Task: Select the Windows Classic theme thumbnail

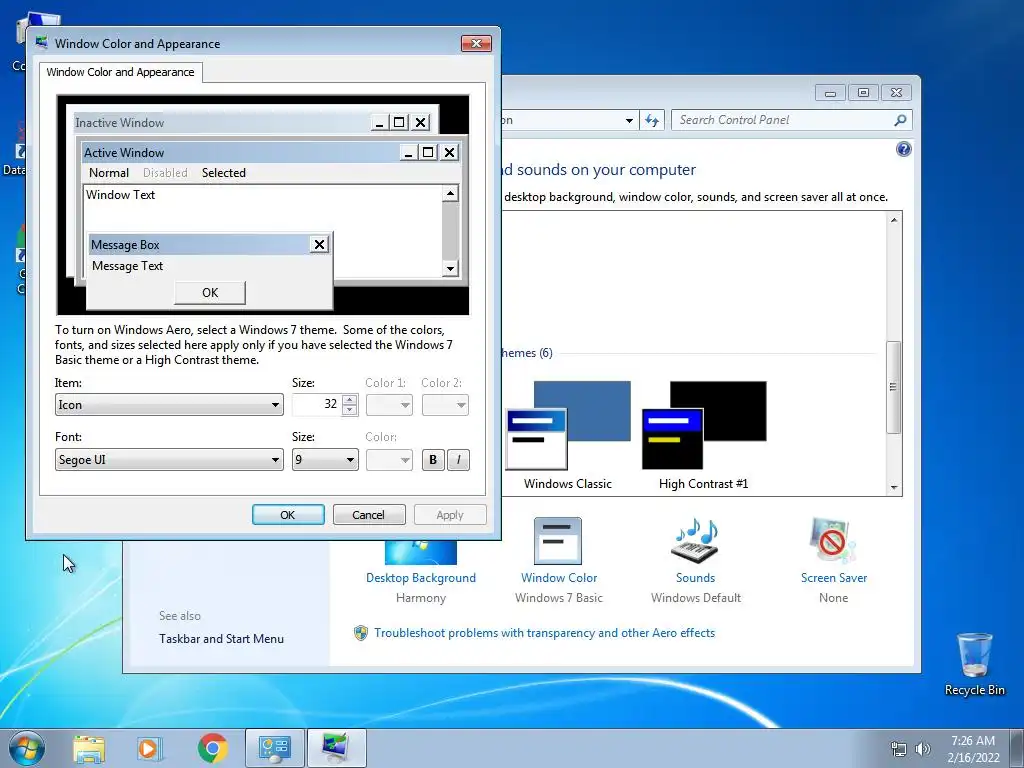Action: coord(568,425)
